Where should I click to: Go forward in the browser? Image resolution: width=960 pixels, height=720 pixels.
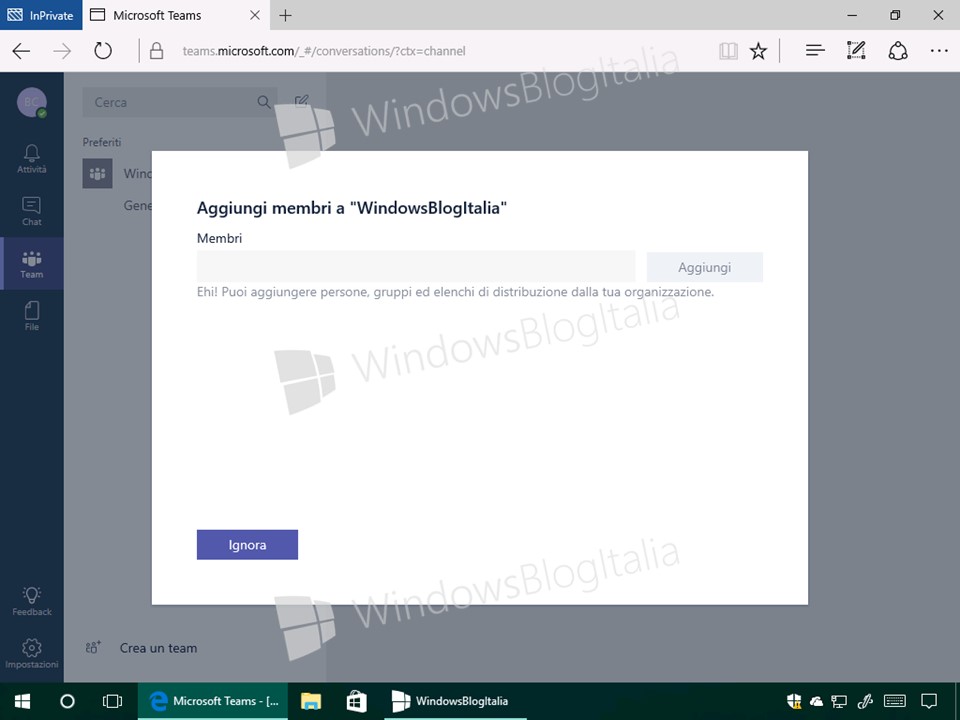click(x=62, y=51)
